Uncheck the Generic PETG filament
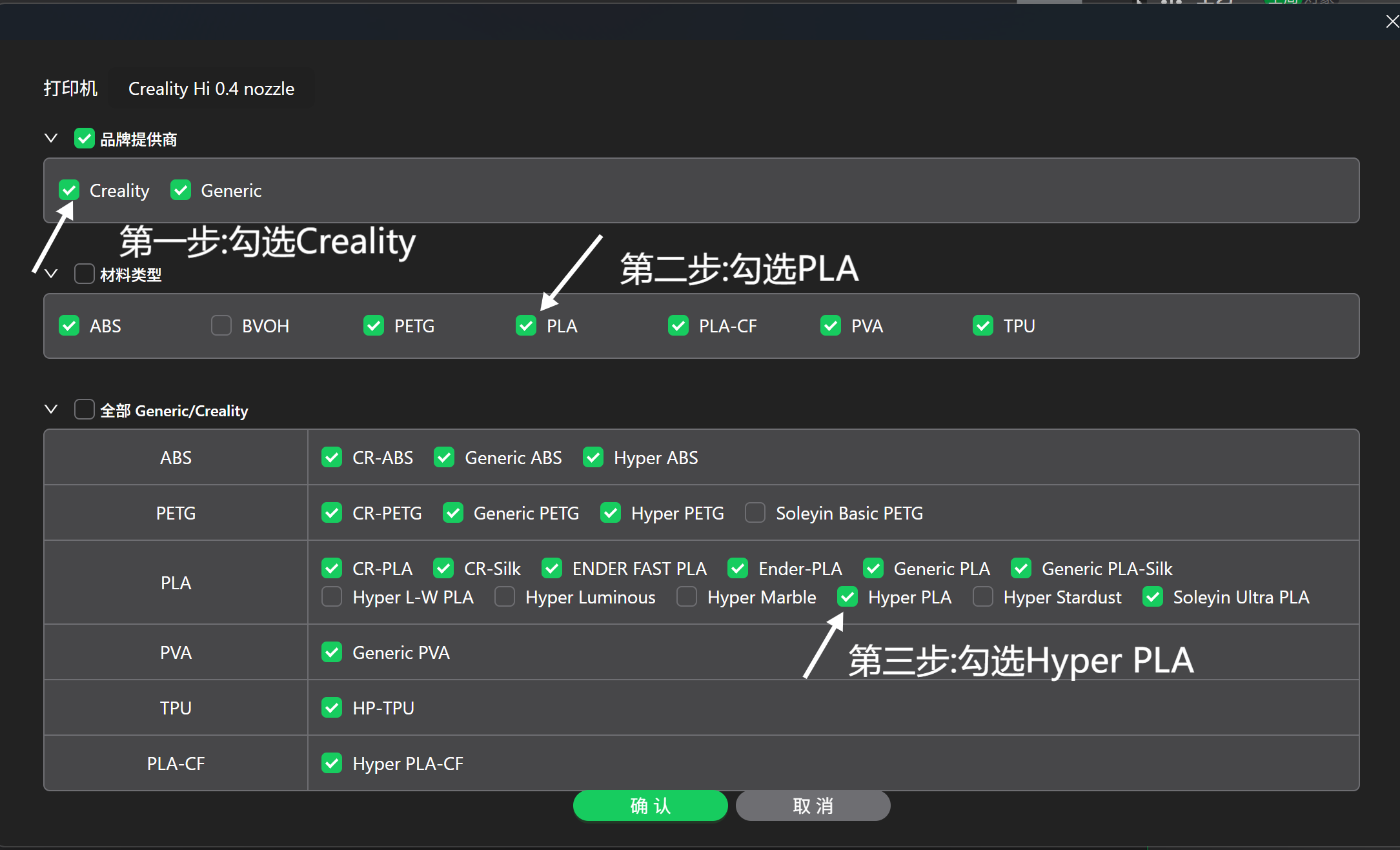The height and width of the screenshot is (850, 1400). [453, 513]
